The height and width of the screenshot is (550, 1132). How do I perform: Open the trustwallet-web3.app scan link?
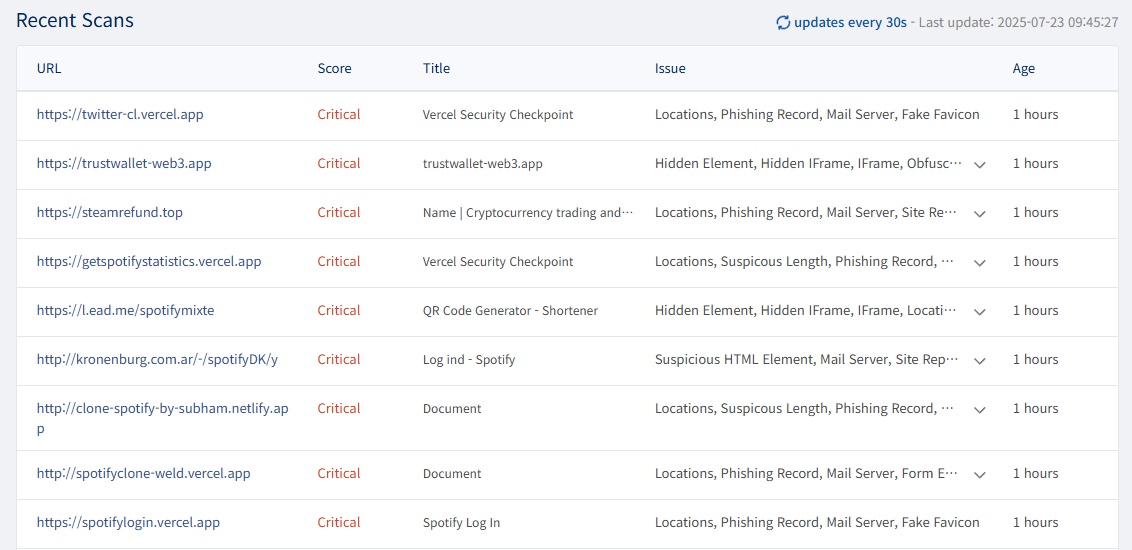tap(124, 163)
